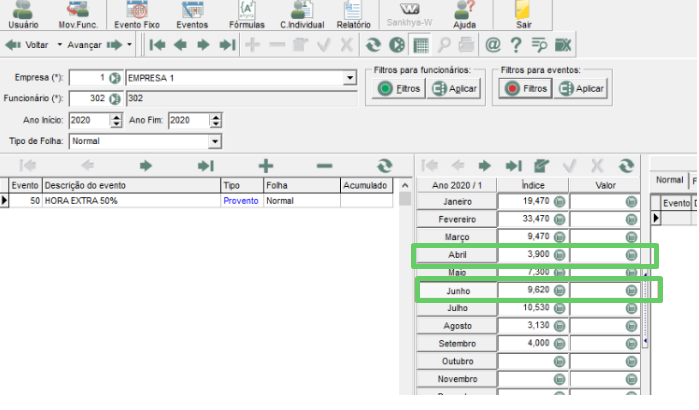Click the Funcionário code input field
The width and height of the screenshot is (699, 410).
pos(88,98)
